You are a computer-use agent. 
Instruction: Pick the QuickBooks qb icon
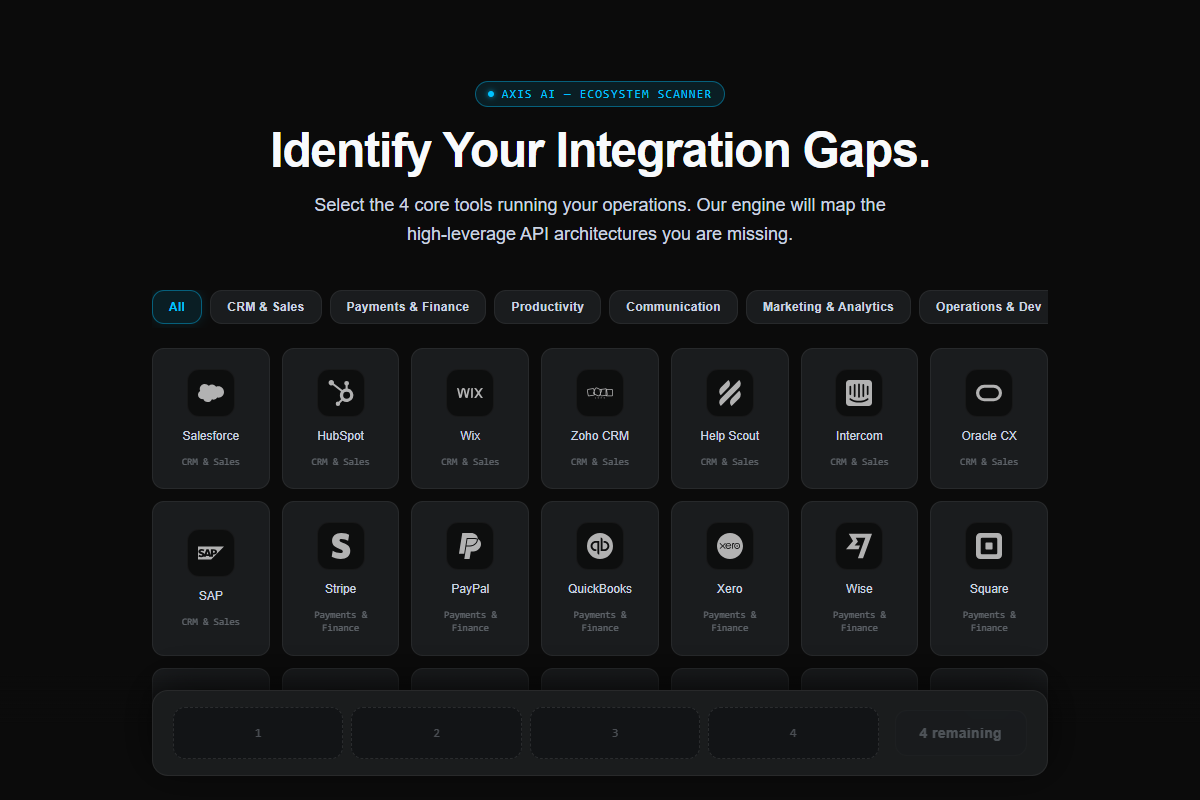tap(600, 546)
